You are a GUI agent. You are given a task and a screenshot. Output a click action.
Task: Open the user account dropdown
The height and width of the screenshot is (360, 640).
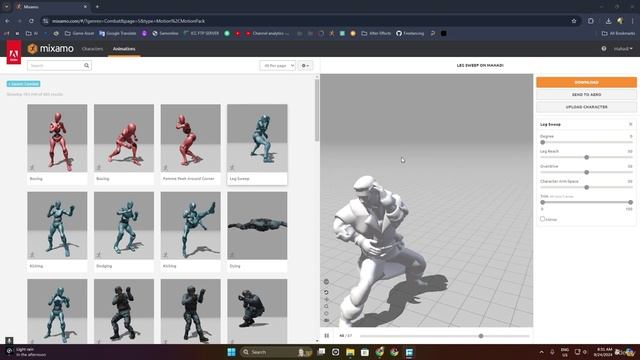[623, 49]
